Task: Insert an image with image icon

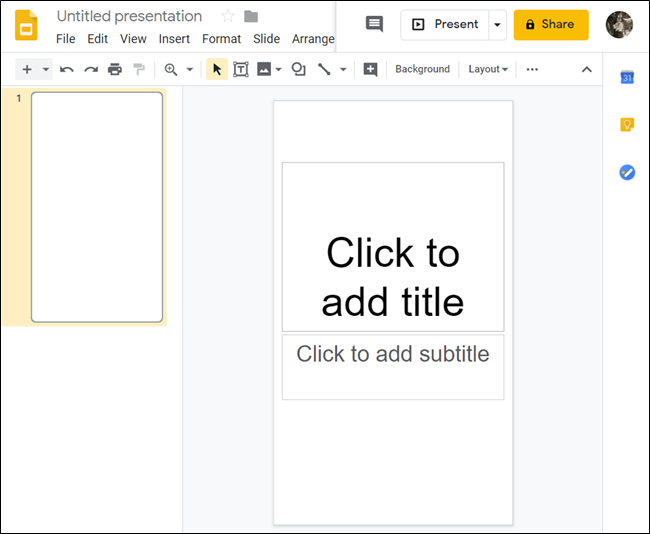Action: 264,69
